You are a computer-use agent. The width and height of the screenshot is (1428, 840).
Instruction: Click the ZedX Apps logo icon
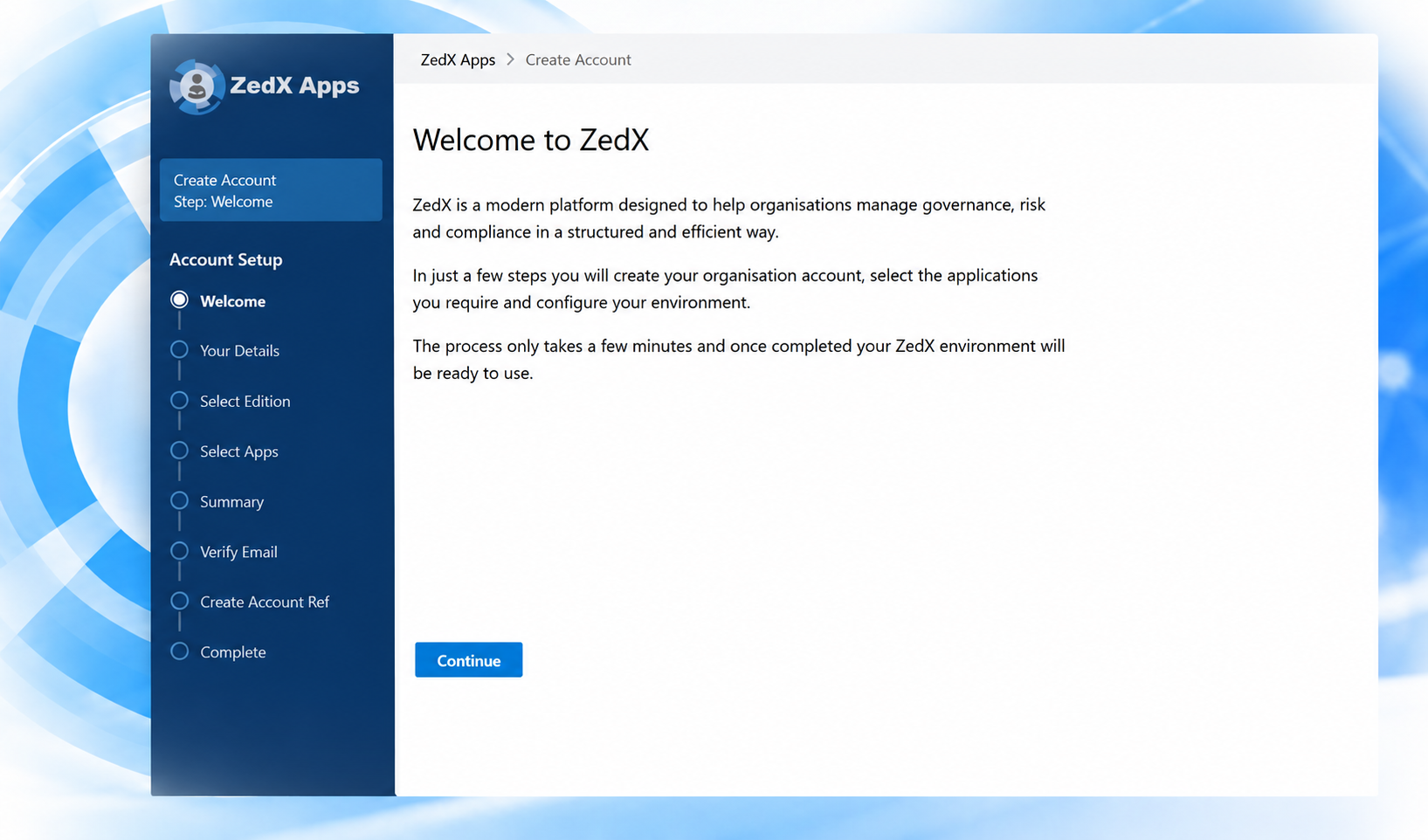point(197,86)
